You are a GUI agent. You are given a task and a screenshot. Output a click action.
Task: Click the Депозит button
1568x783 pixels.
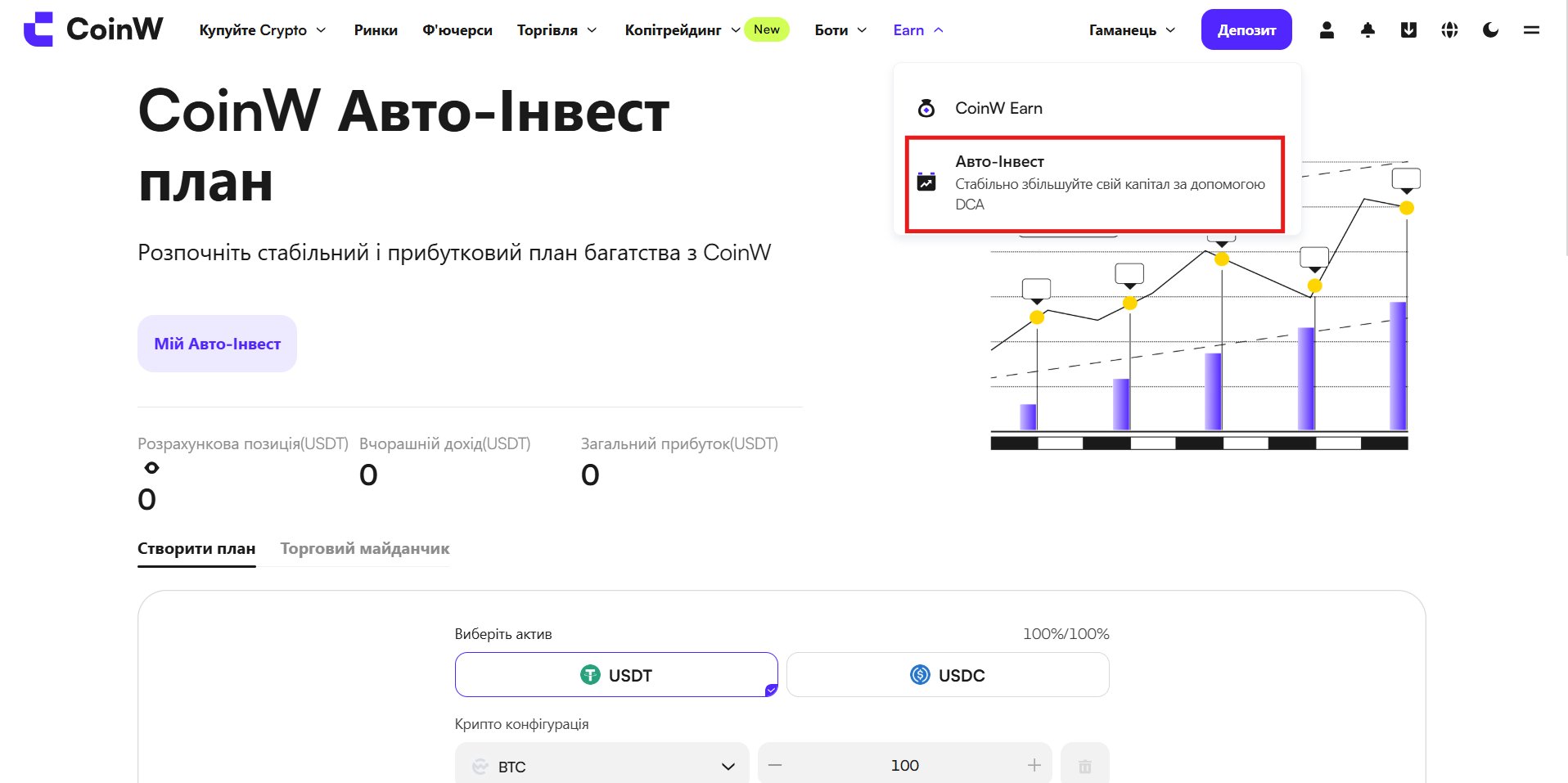click(x=1246, y=29)
